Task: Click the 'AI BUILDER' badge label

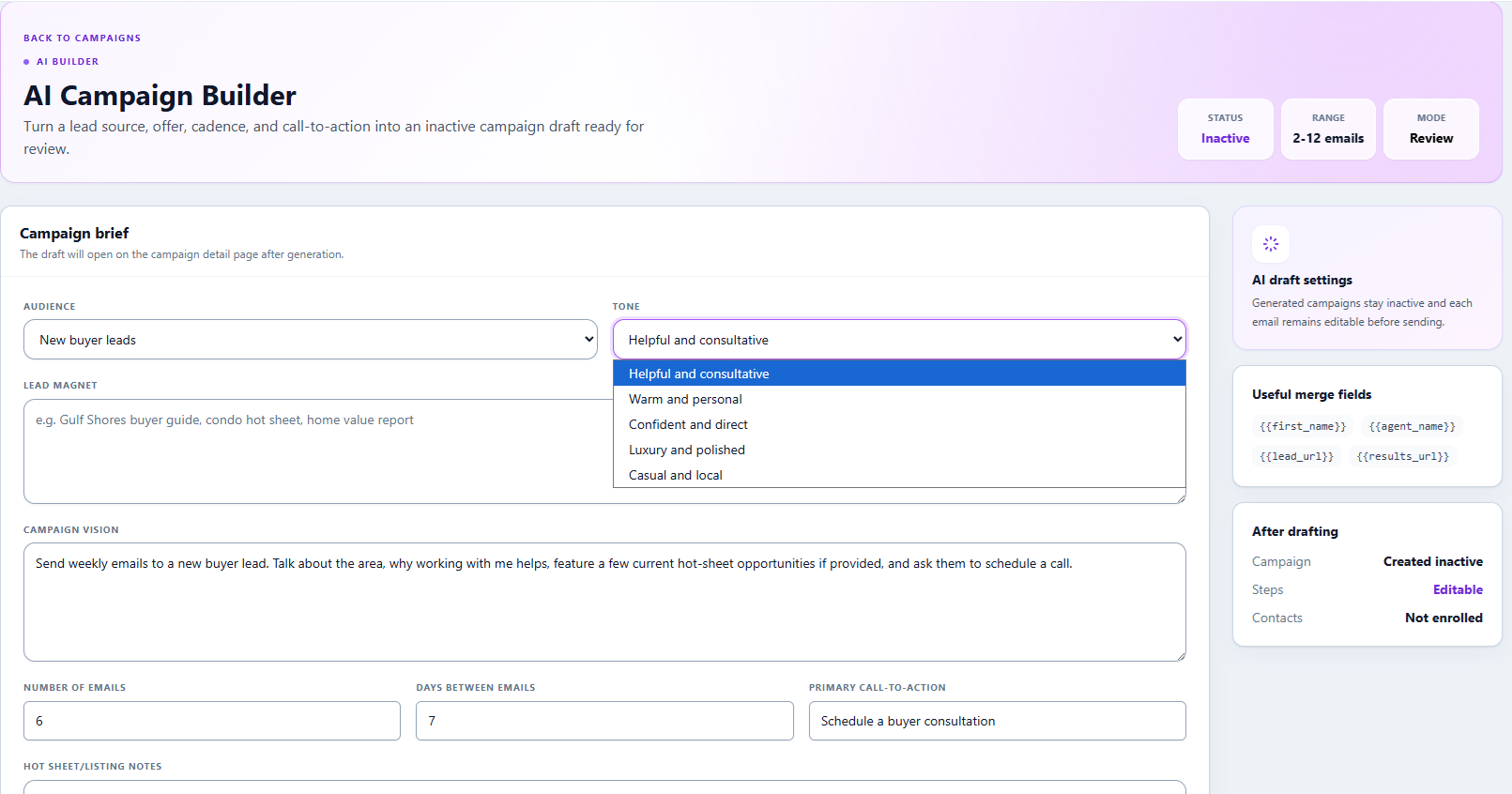Action: coord(68,62)
